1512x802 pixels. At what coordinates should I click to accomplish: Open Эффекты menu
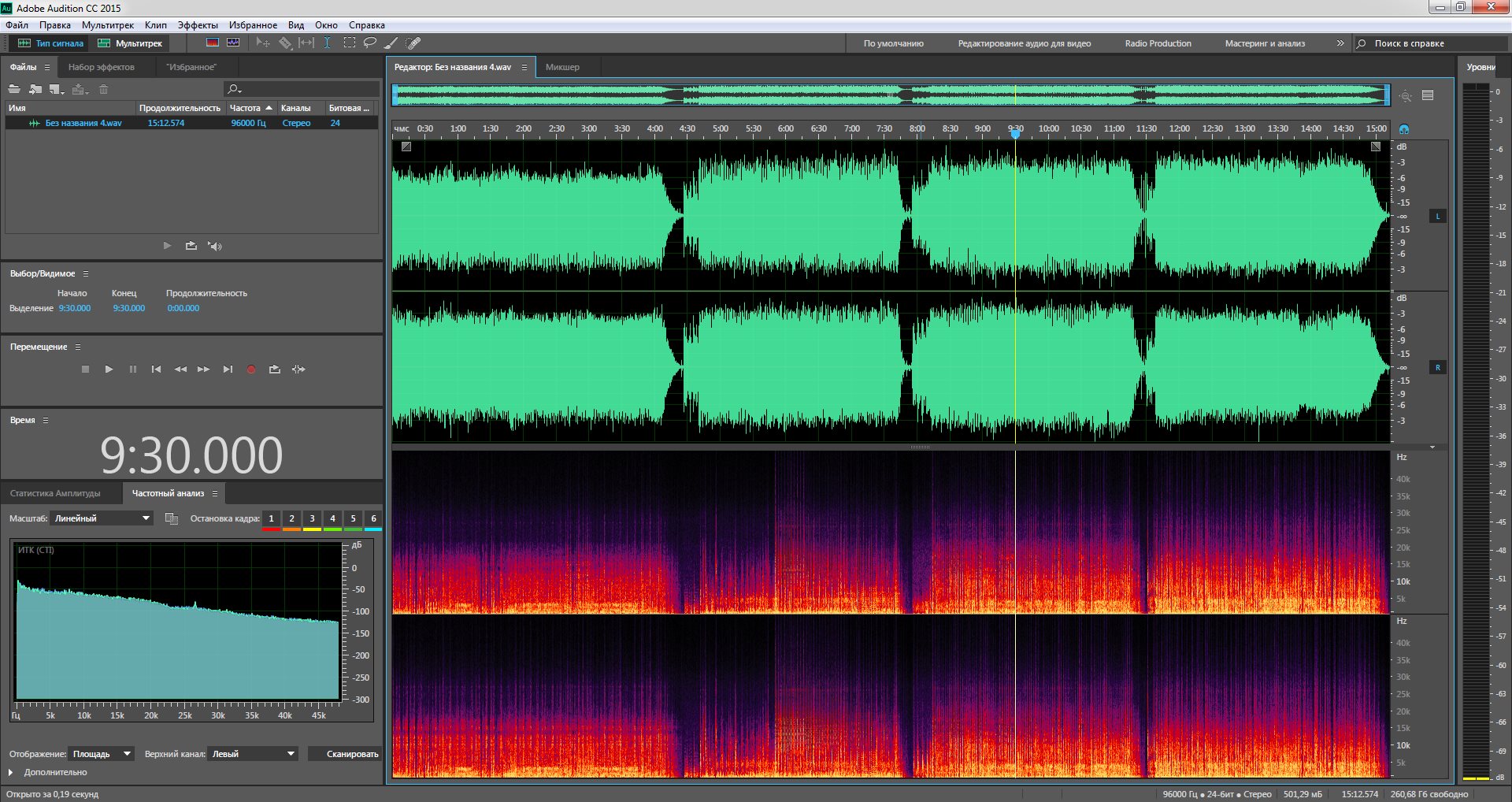[198, 25]
